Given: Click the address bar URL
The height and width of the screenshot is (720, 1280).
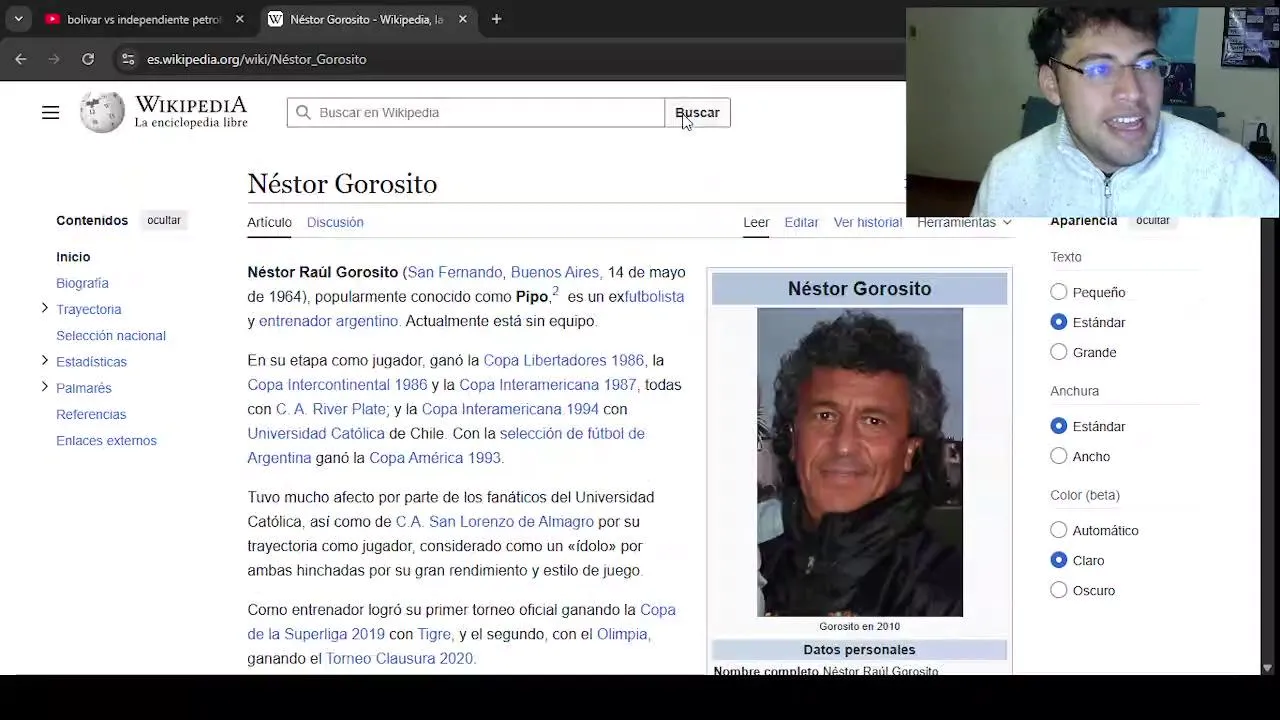Looking at the screenshot, I should pos(256,59).
